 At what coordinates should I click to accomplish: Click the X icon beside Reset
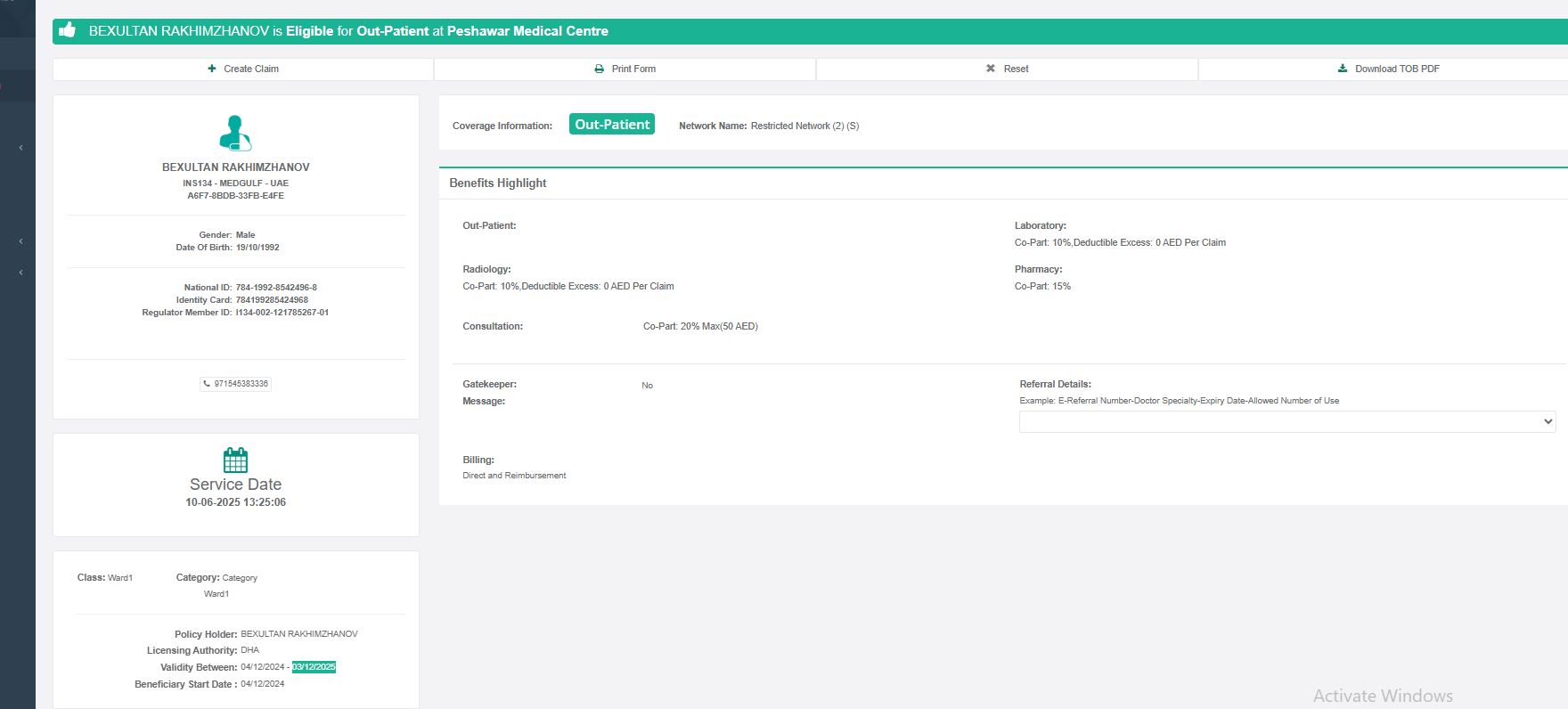pyautogui.click(x=991, y=69)
